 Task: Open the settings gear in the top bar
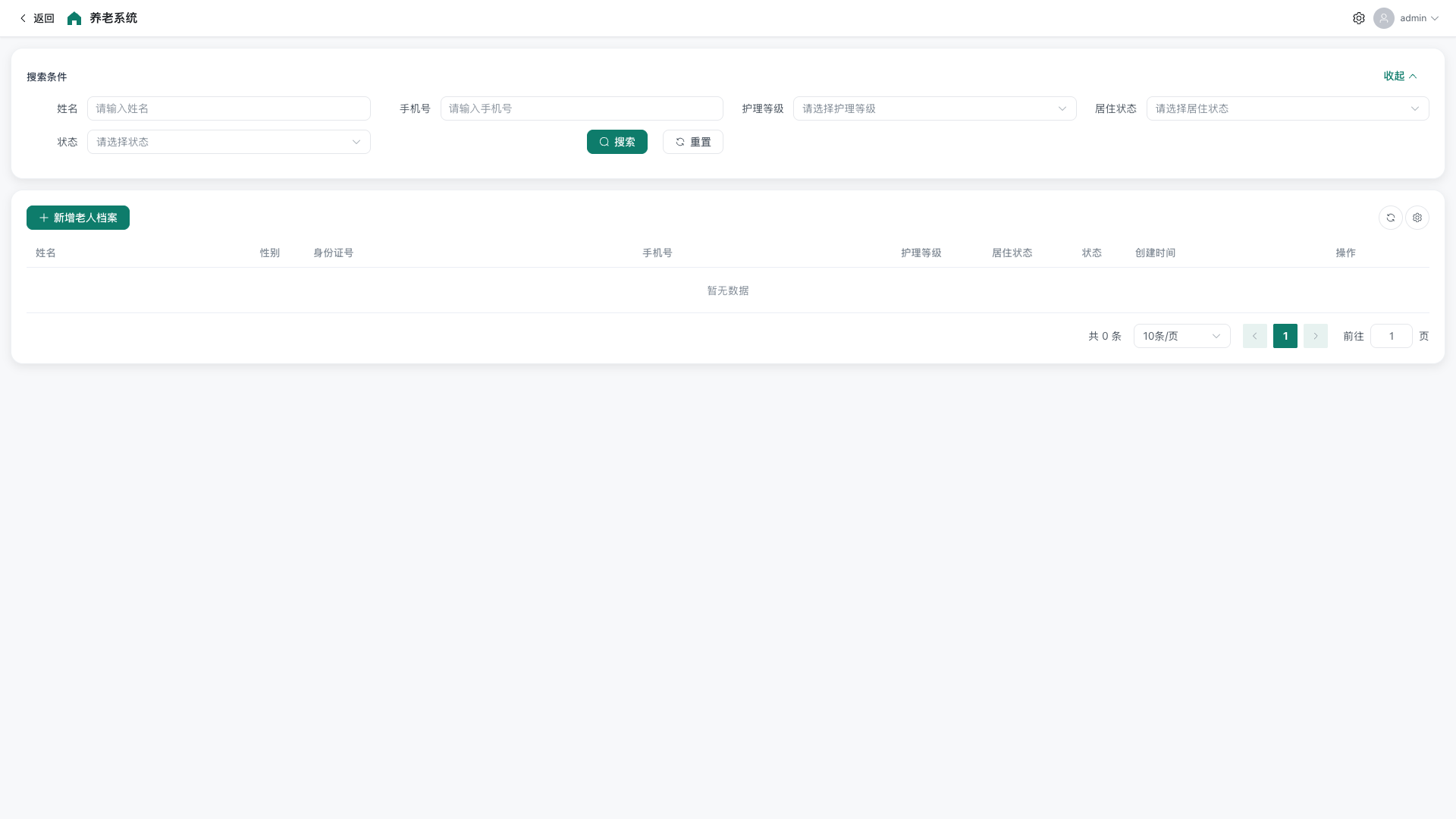coord(1359,17)
